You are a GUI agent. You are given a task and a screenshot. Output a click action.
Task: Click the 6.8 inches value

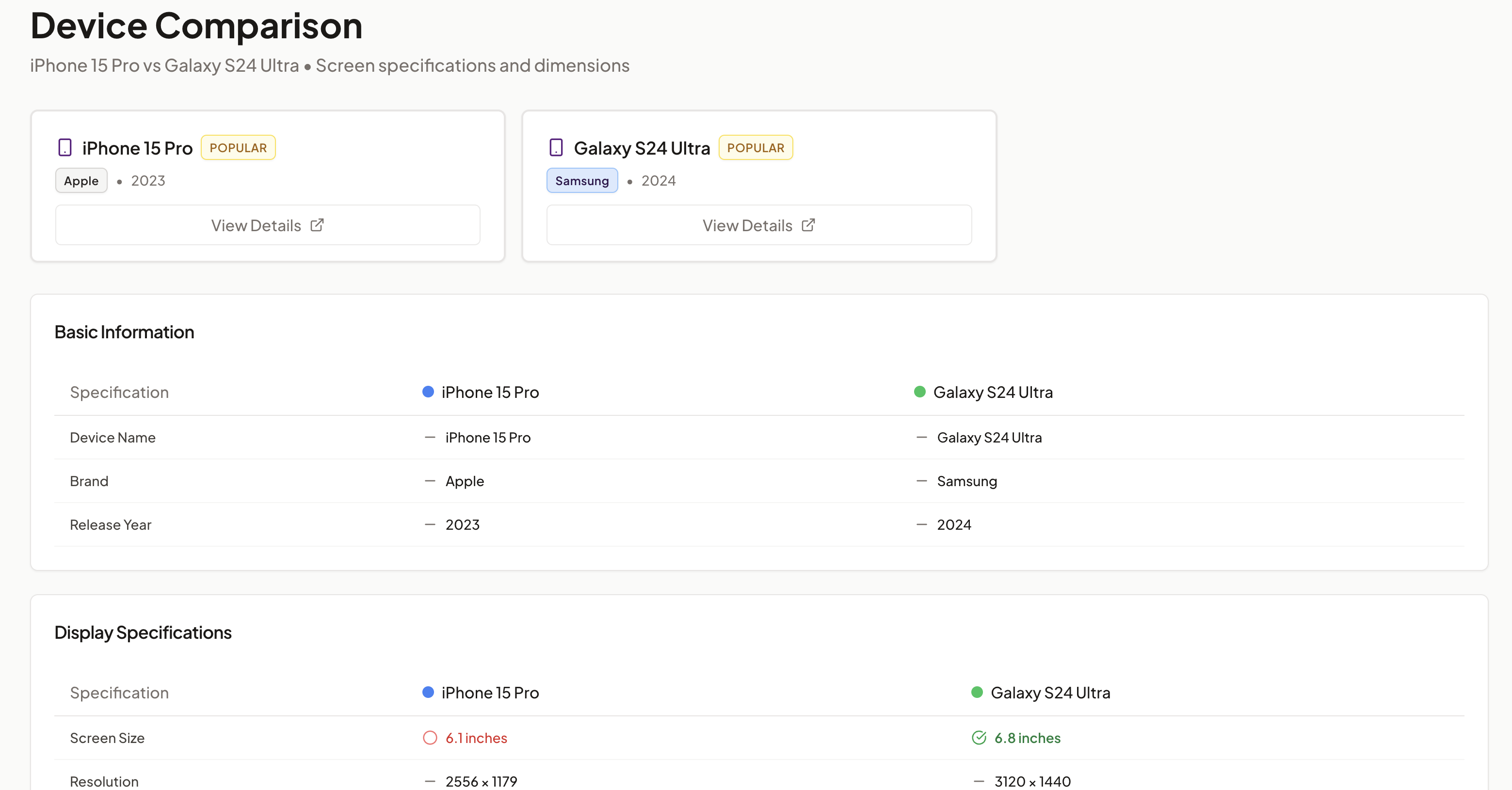[x=1027, y=738]
